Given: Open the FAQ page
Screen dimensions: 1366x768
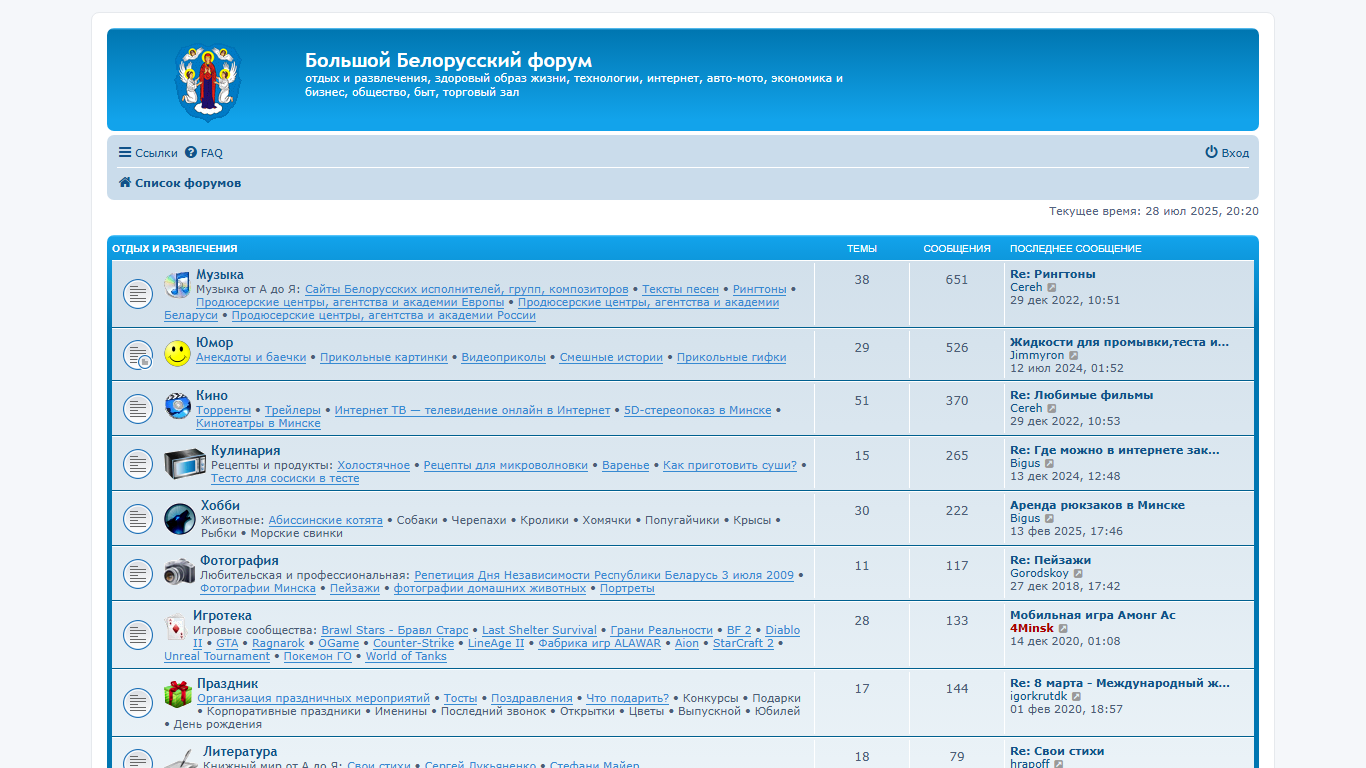Looking at the screenshot, I should [x=204, y=153].
